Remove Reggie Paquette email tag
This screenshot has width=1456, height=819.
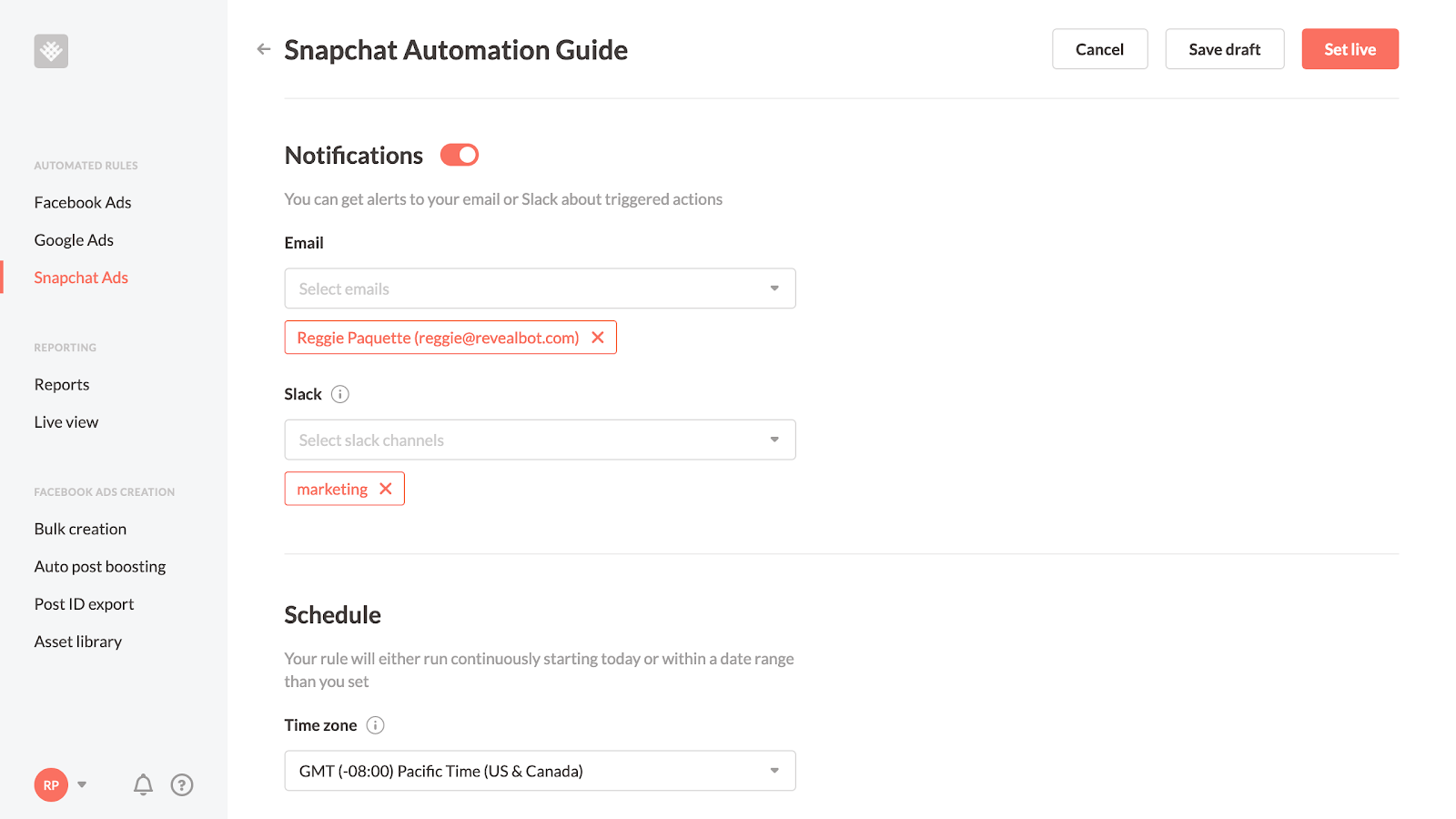pyautogui.click(x=598, y=338)
